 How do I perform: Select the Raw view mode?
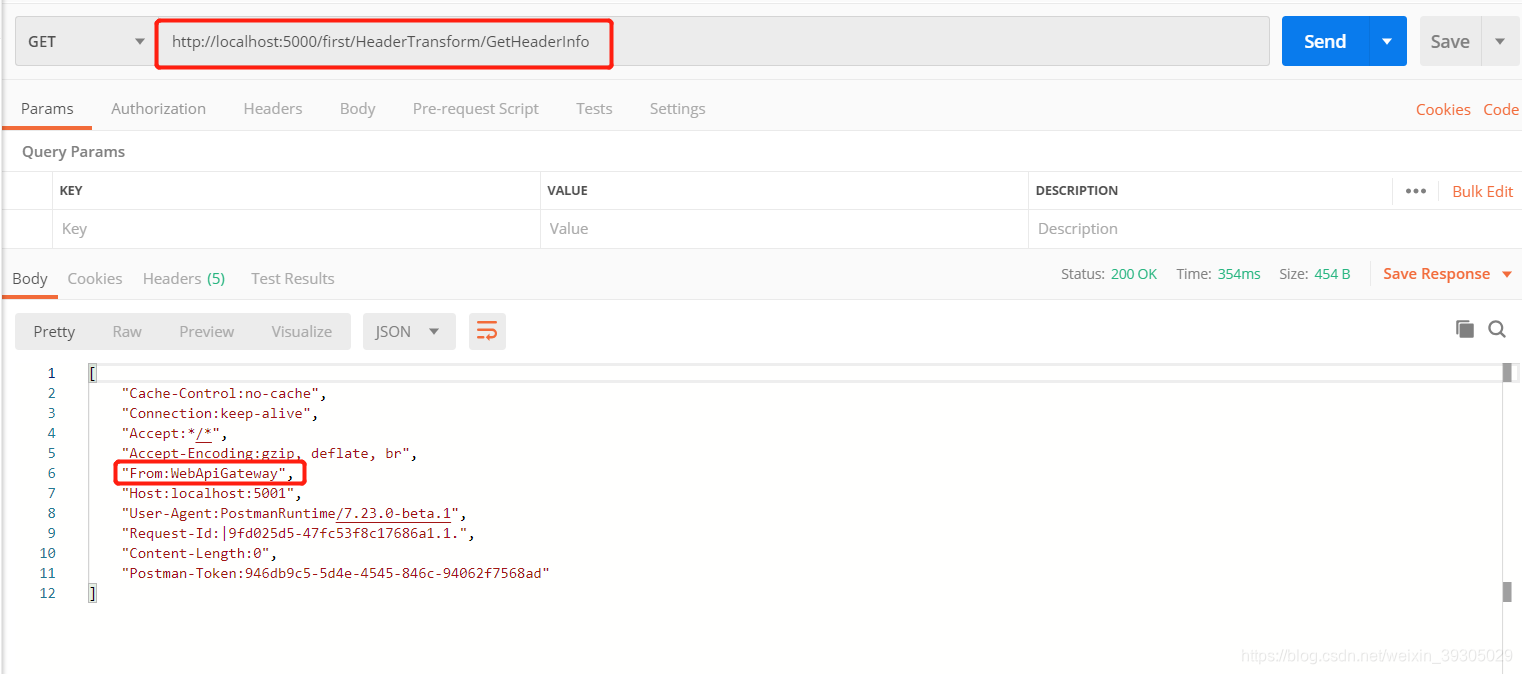[127, 331]
